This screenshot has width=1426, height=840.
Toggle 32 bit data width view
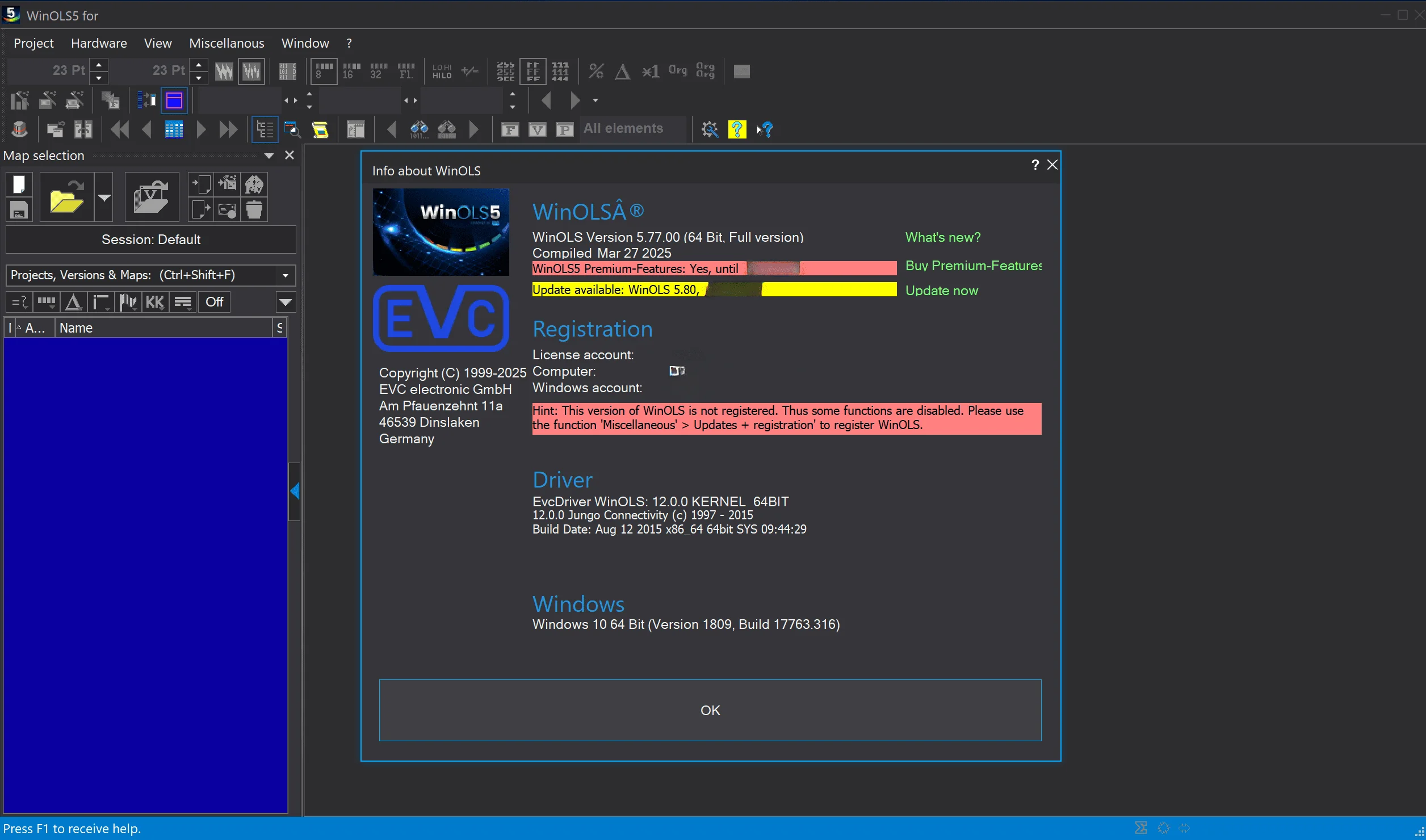coord(379,71)
